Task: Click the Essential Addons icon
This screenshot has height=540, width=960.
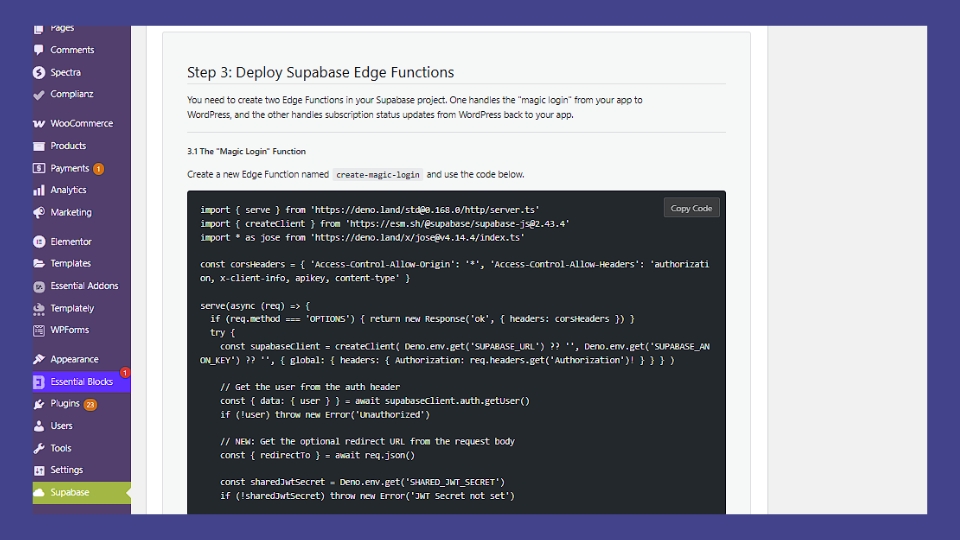Action: point(39,286)
